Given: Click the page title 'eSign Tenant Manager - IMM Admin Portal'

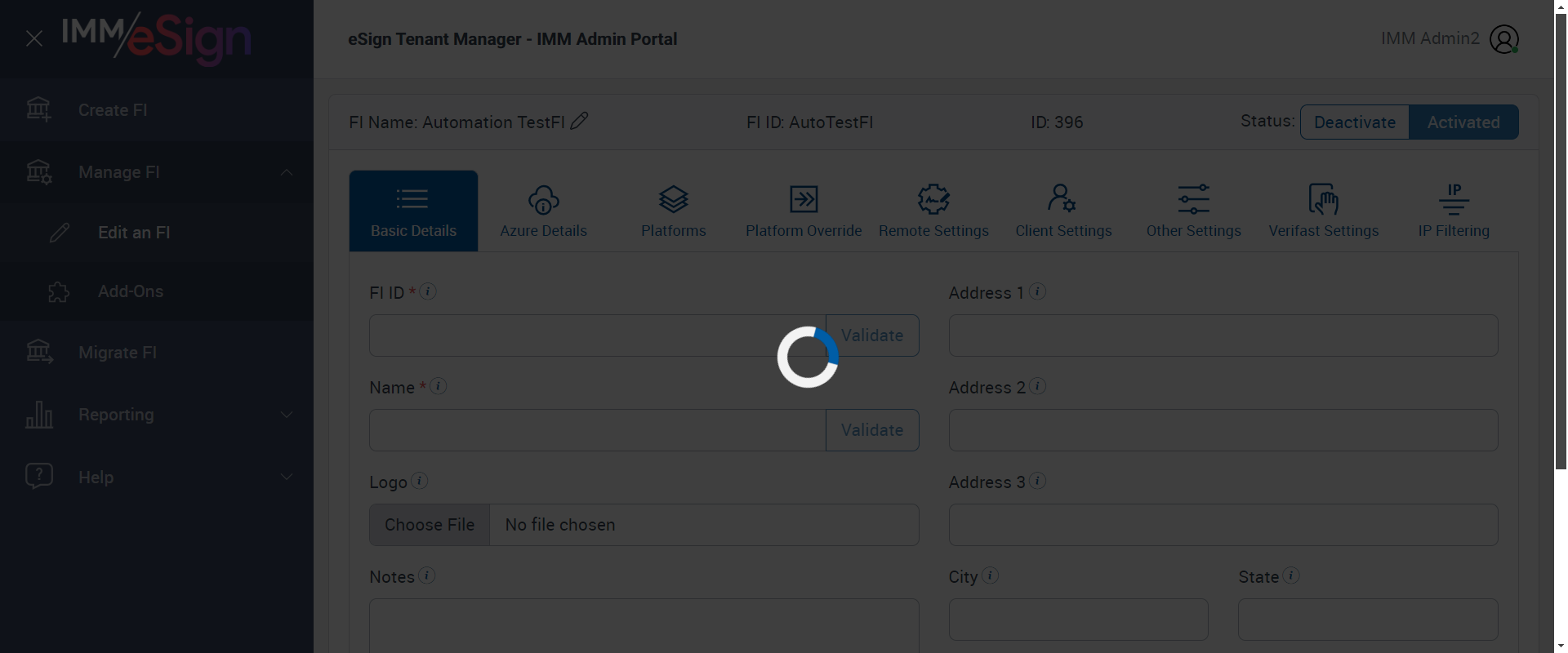Looking at the screenshot, I should point(512,39).
